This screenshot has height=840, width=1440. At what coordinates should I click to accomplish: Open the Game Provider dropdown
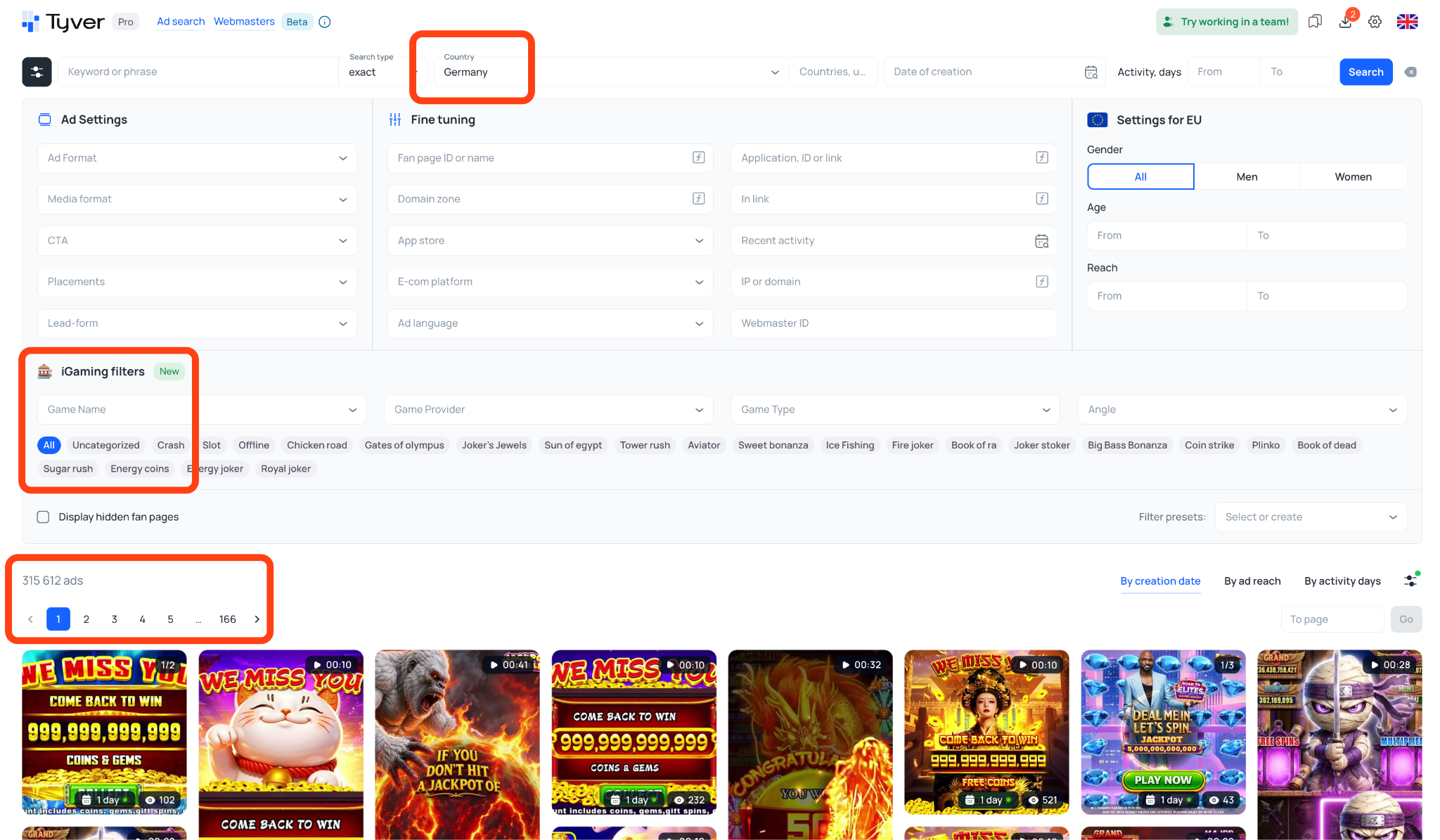(x=548, y=409)
